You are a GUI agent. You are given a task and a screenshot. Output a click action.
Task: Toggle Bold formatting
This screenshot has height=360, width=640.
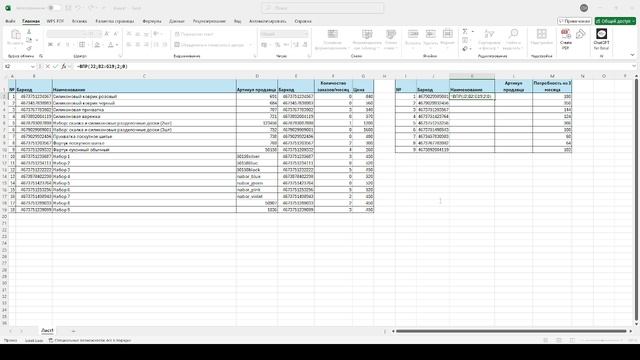point(50,44)
